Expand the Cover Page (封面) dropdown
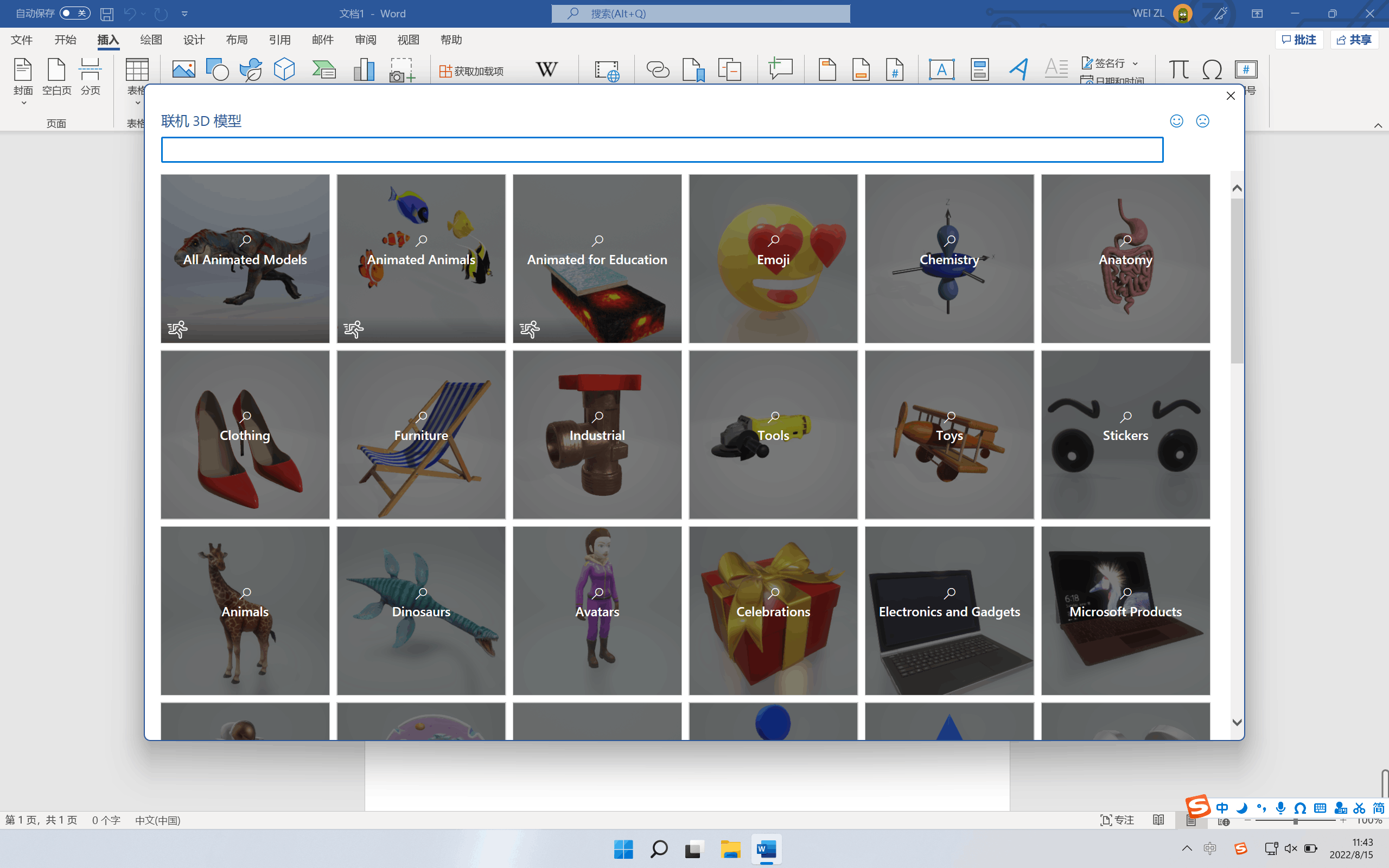Screen dimensions: 1389x868 (x=23, y=103)
